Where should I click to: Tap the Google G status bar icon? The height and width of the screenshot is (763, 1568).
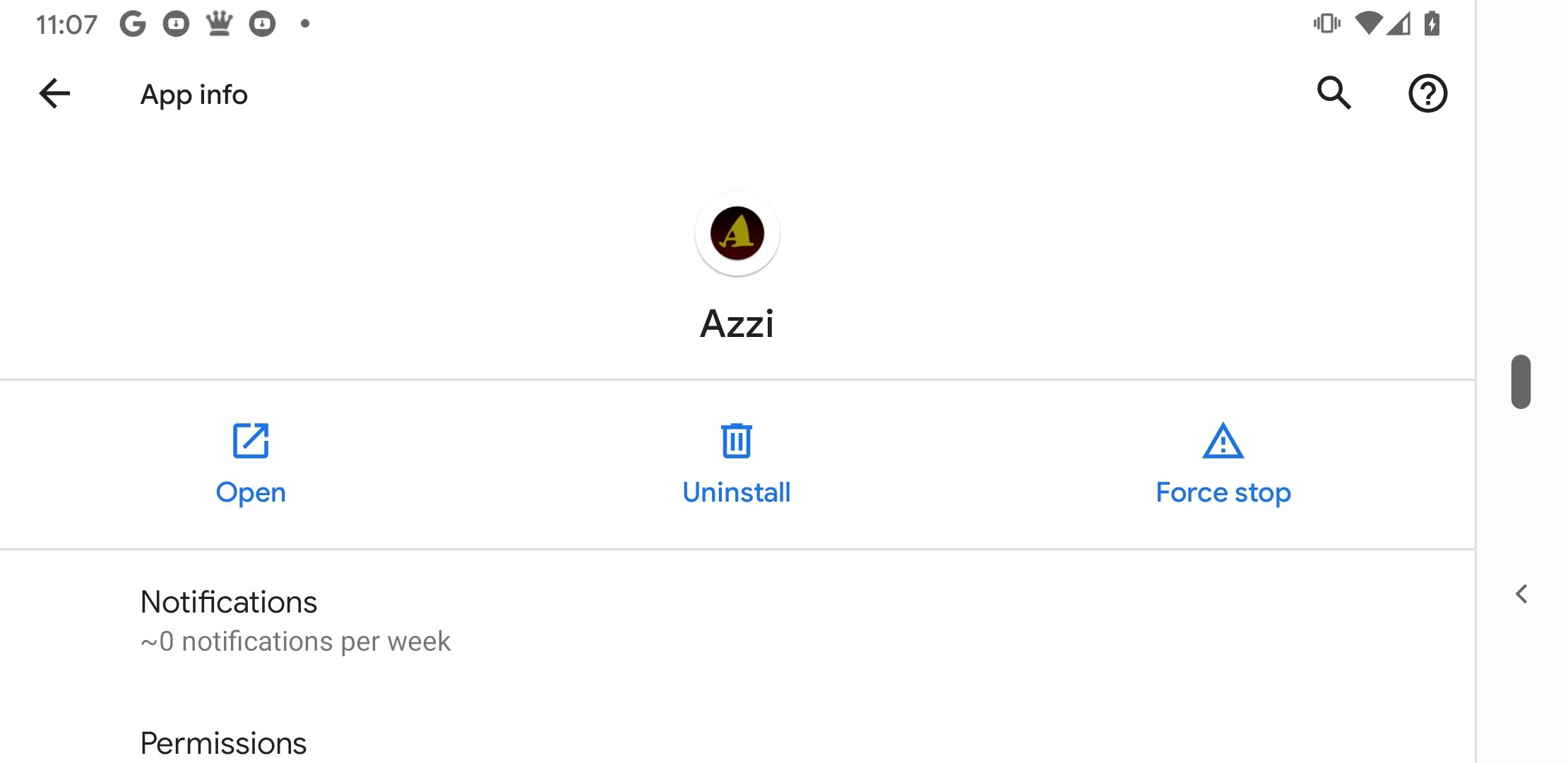coord(133,24)
